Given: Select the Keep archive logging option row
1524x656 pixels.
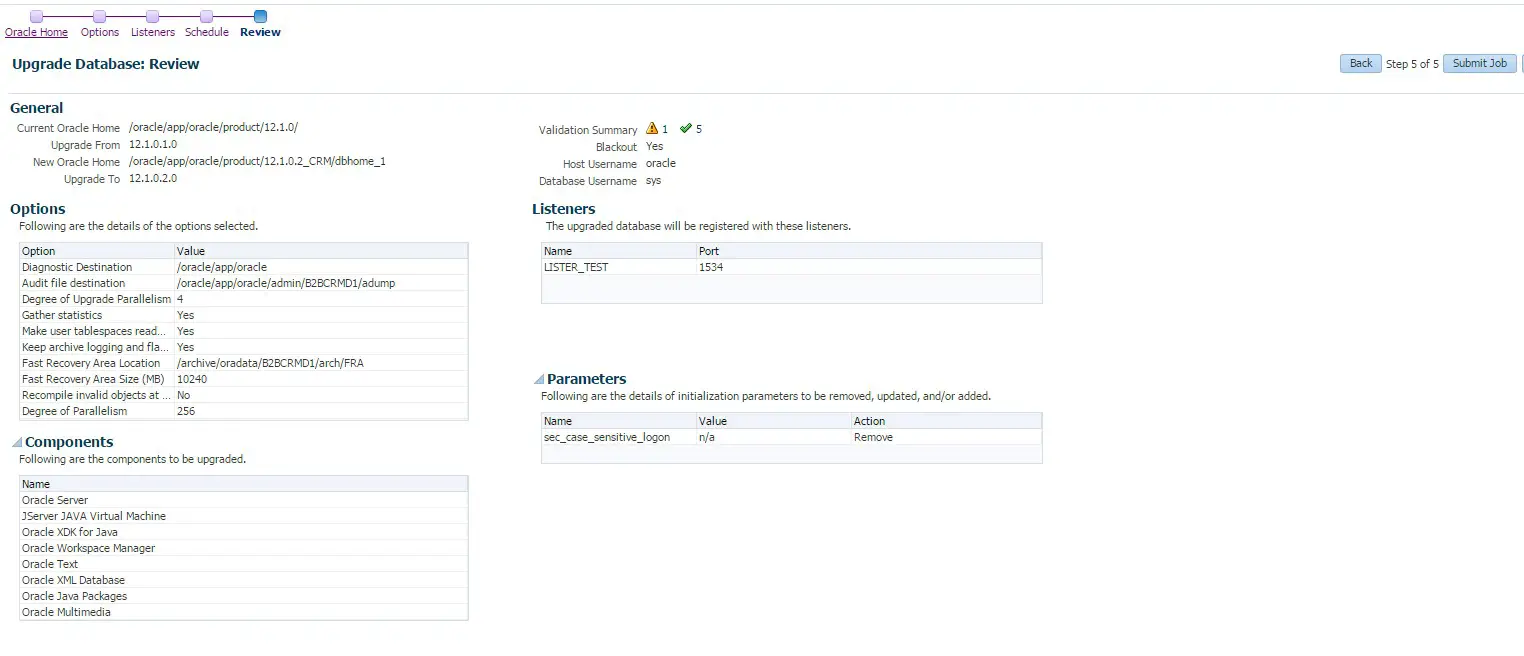Looking at the screenshot, I should (x=243, y=347).
